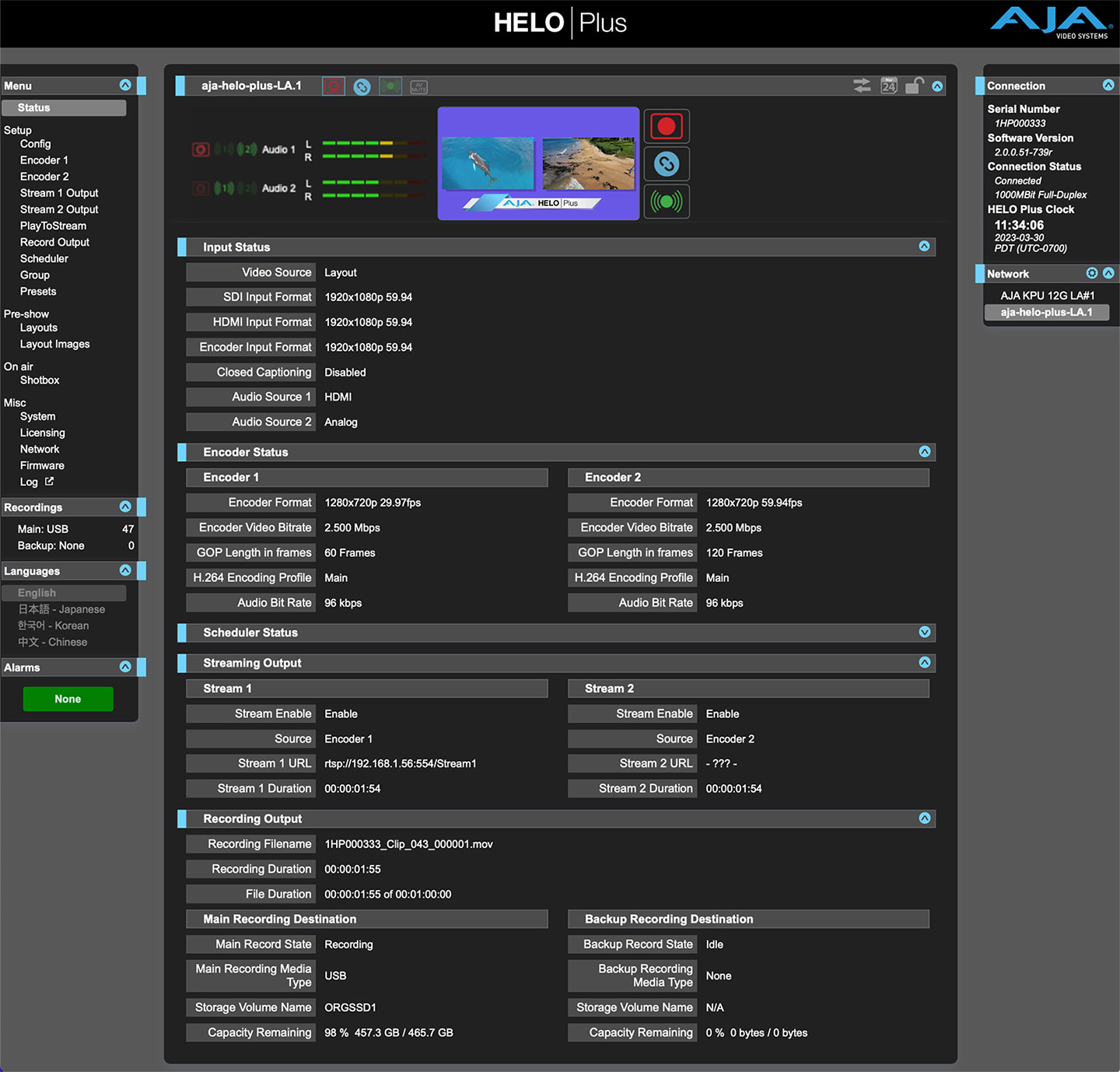Click the green None alarms button
The image size is (1120, 1072).
pos(68,699)
